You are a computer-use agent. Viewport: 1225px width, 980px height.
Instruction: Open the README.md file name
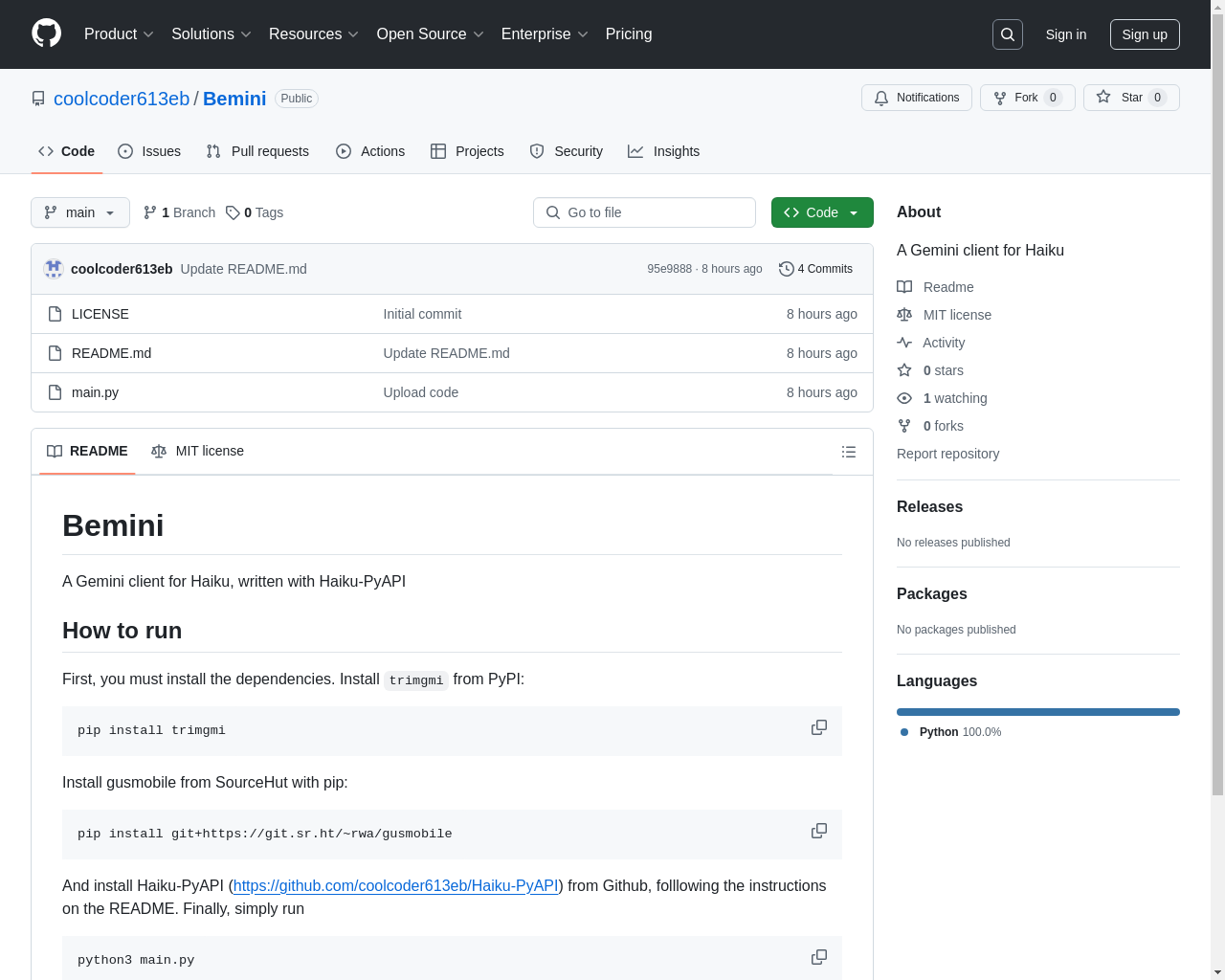(x=111, y=353)
